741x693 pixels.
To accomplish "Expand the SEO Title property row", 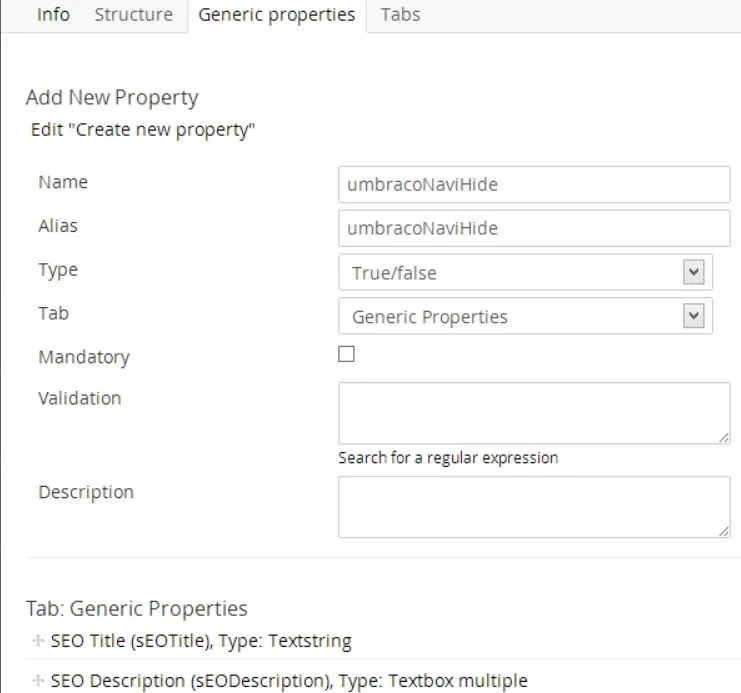I will coord(200,641).
